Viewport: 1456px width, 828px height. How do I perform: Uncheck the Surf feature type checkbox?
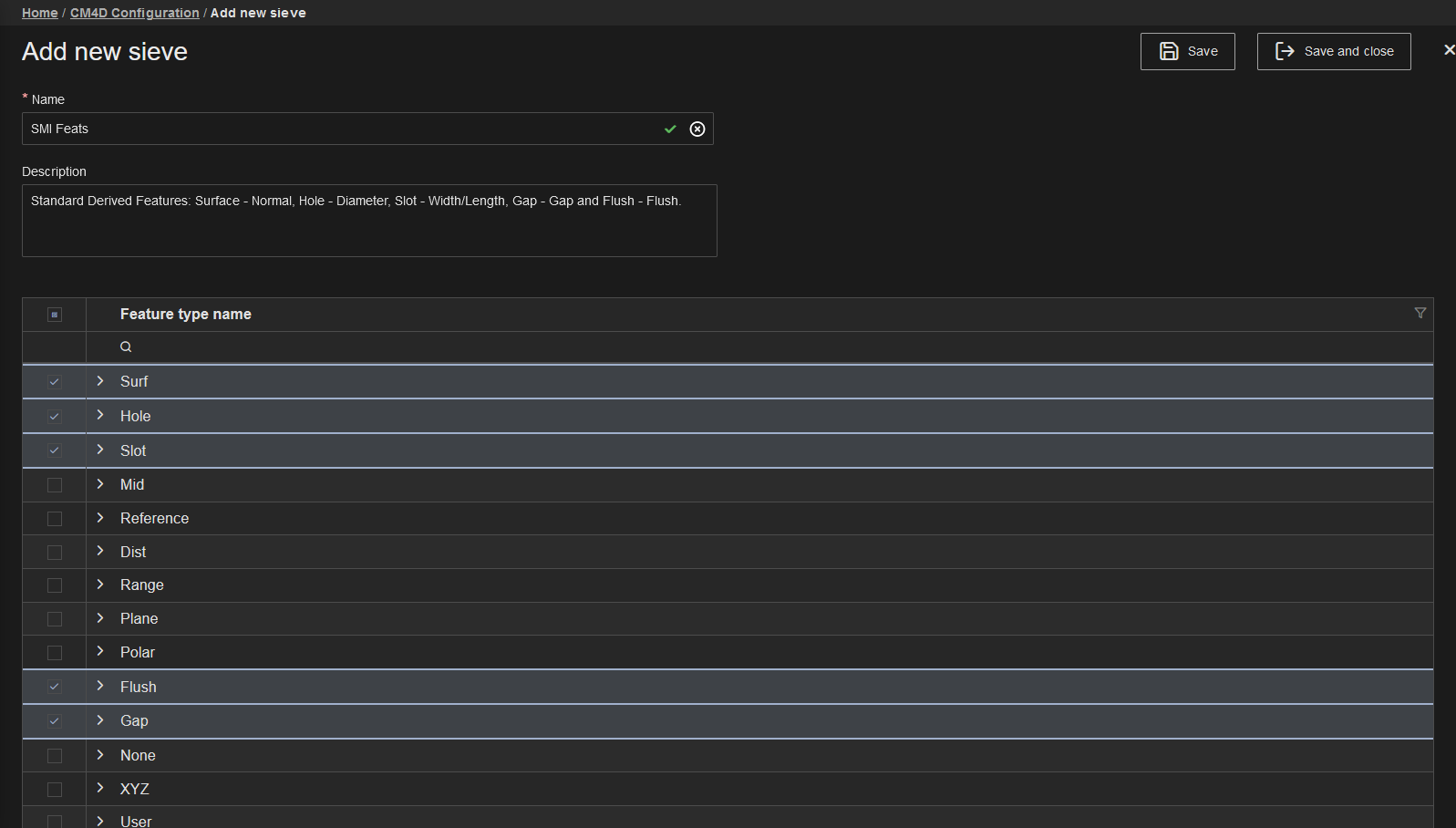(55, 382)
